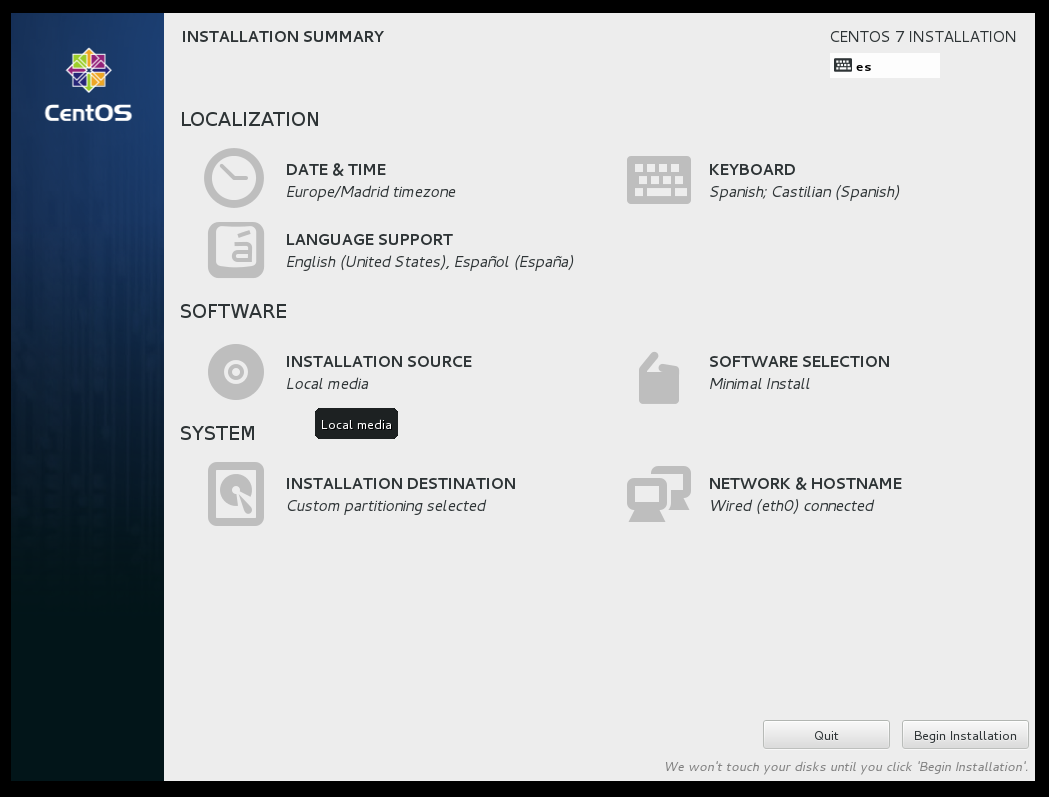
Task: Switch keyboard layout via 'es' indicator
Action: (x=884, y=66)
